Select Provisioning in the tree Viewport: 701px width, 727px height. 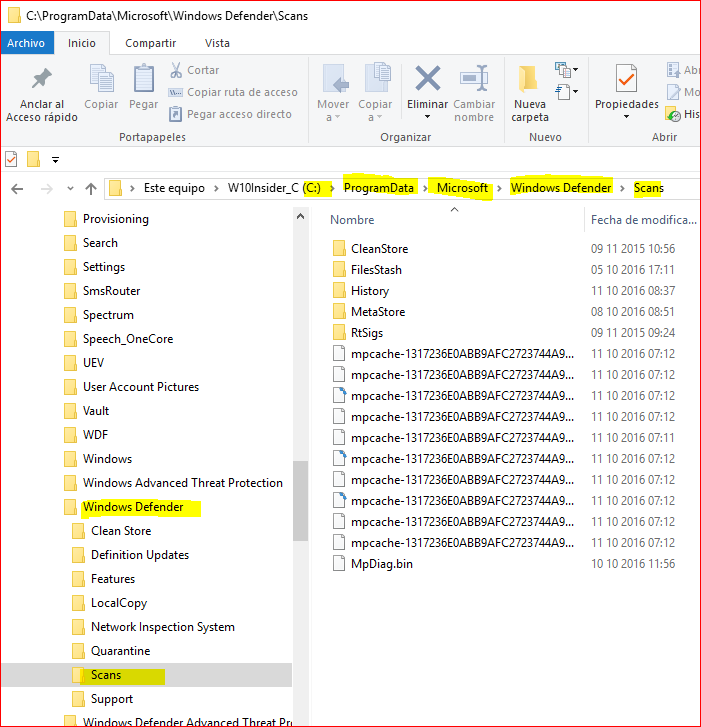pyautogui.click(x=116, y=219)
